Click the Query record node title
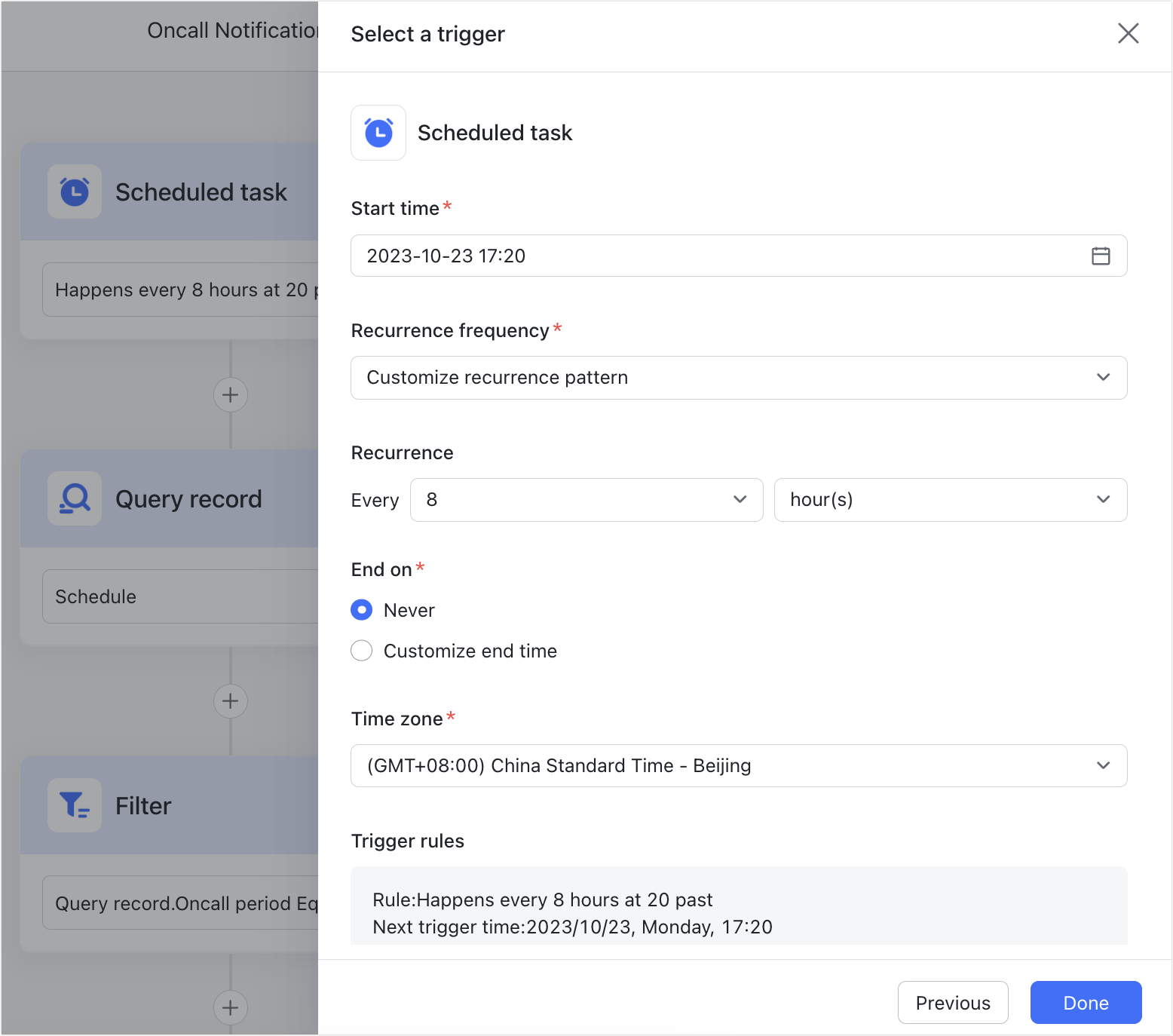 pyautogui.click(x=188, y=499)
